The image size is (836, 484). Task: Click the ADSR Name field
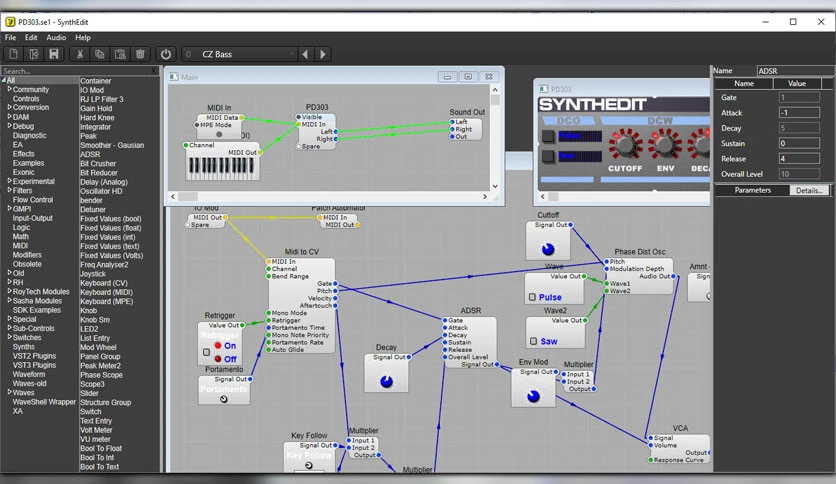(795, 70)
